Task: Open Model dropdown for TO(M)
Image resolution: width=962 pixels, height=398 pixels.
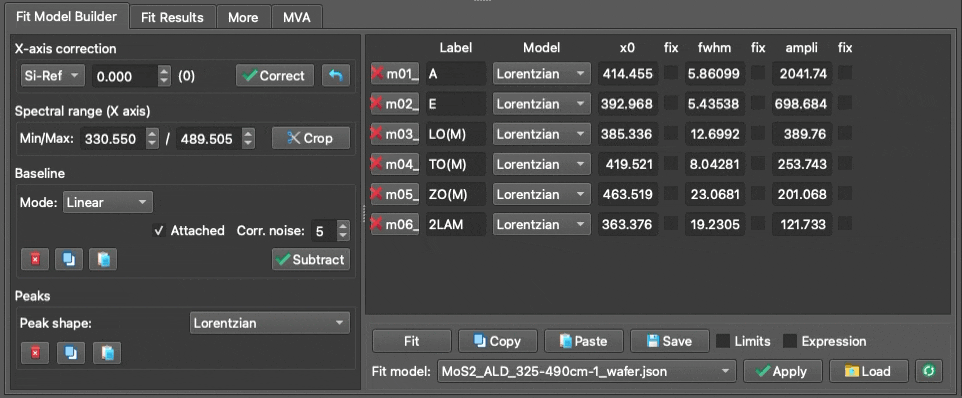Action: (542, 164)
